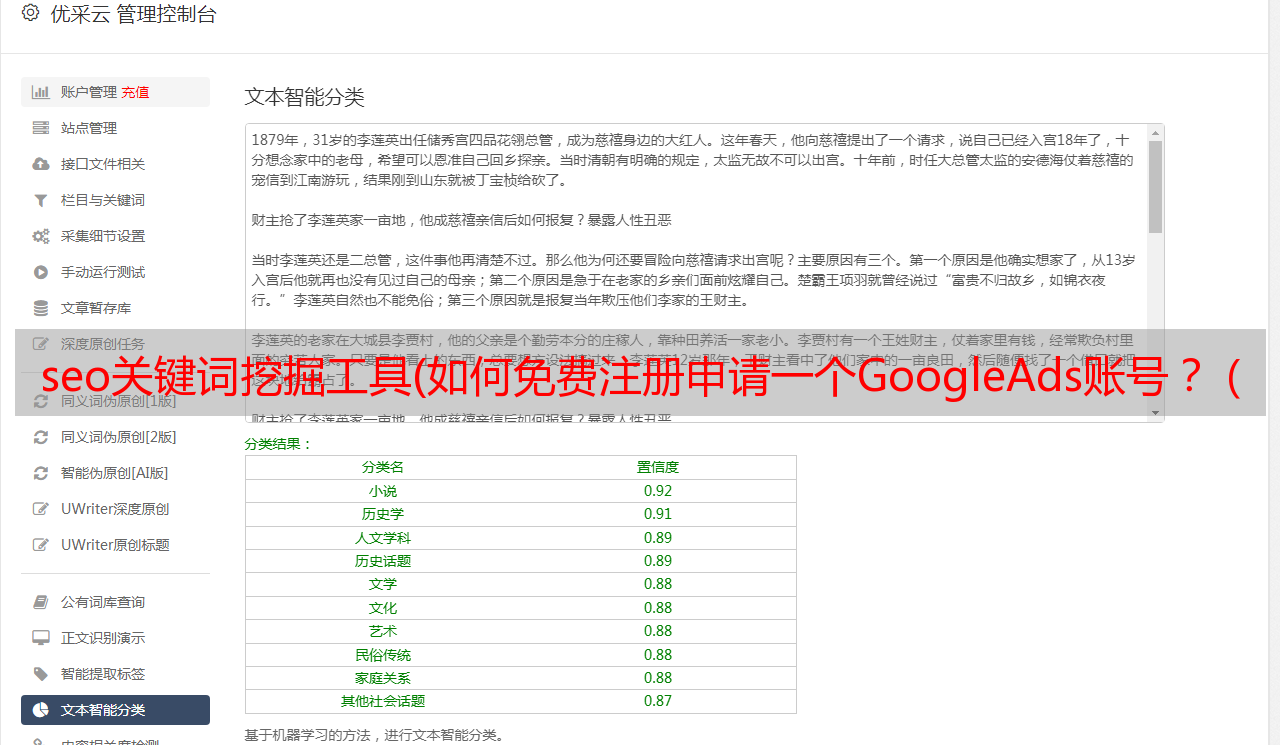Click the text area scrollbar thumb

click(x=1155, y=185)
